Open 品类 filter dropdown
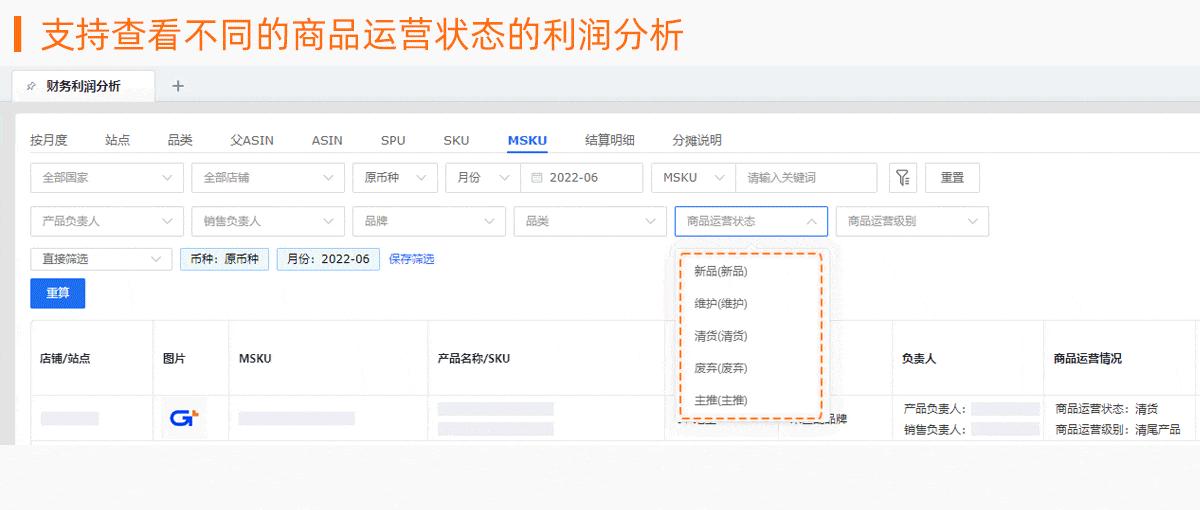The height and width of the screenshot is (510, 1200). pos(590,221)
